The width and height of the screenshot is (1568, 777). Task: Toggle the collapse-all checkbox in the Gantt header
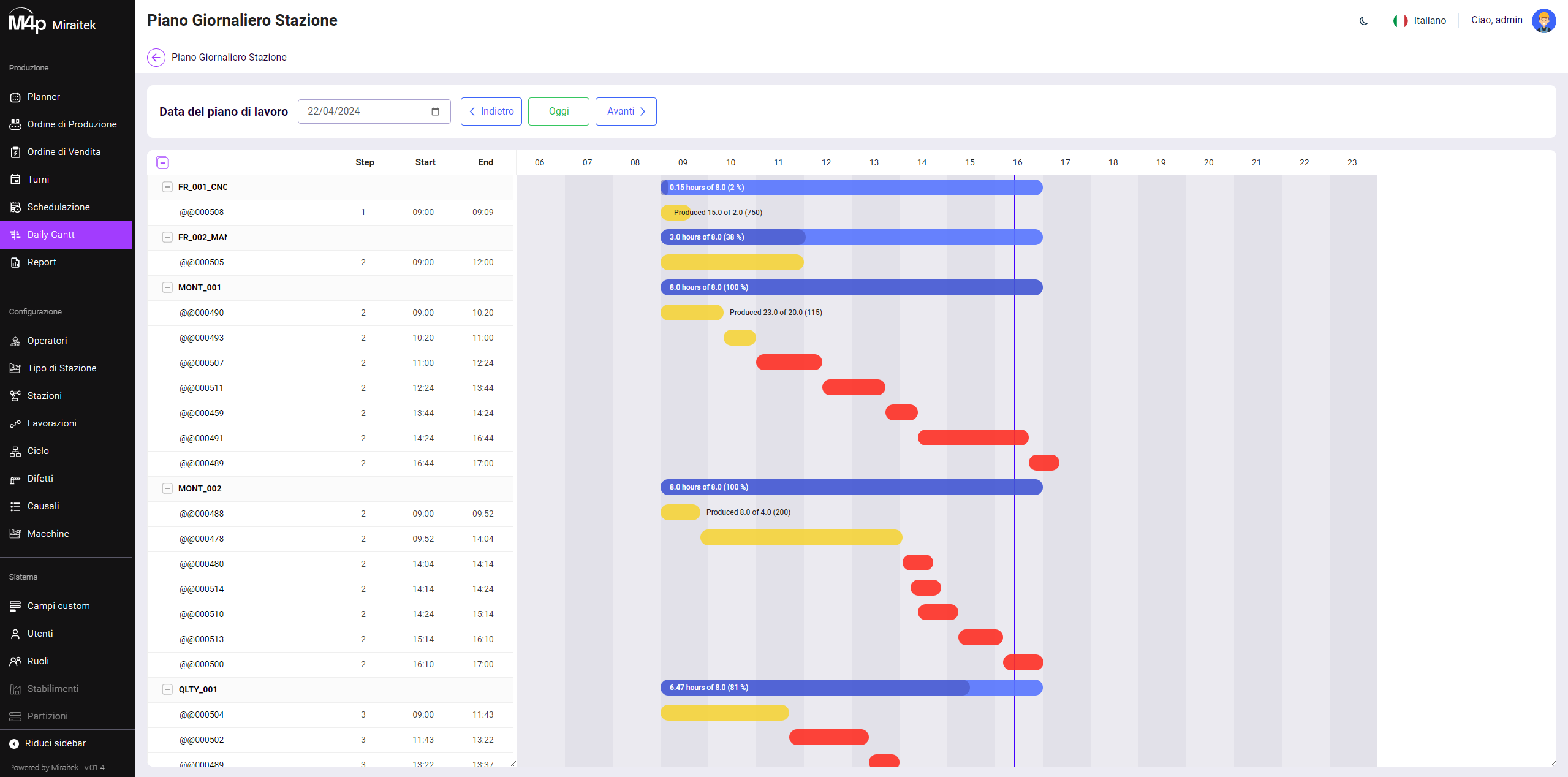(162, 162)
